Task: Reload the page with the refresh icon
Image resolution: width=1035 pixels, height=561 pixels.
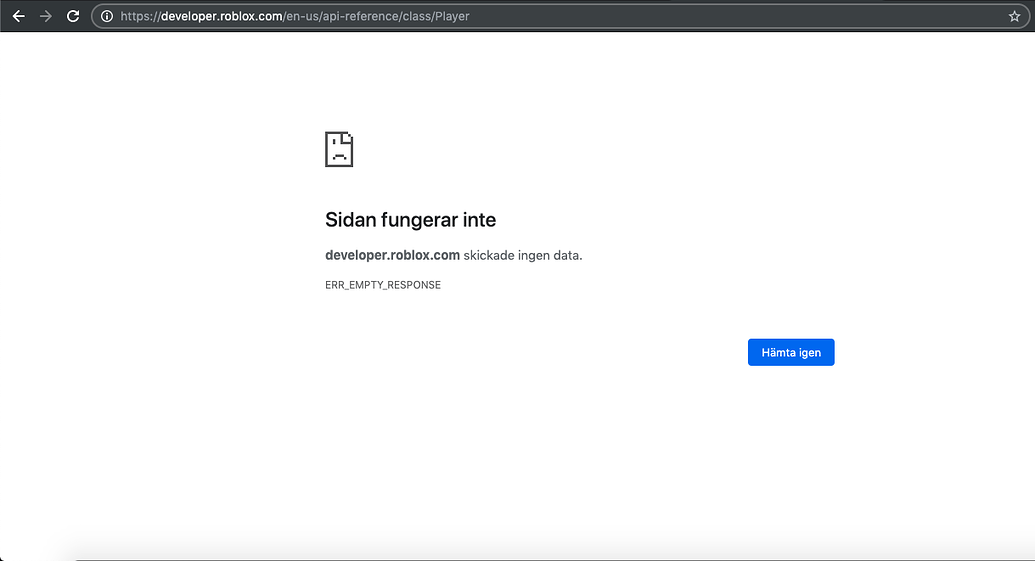Action: pyautogui.click(x=73, y=16)
